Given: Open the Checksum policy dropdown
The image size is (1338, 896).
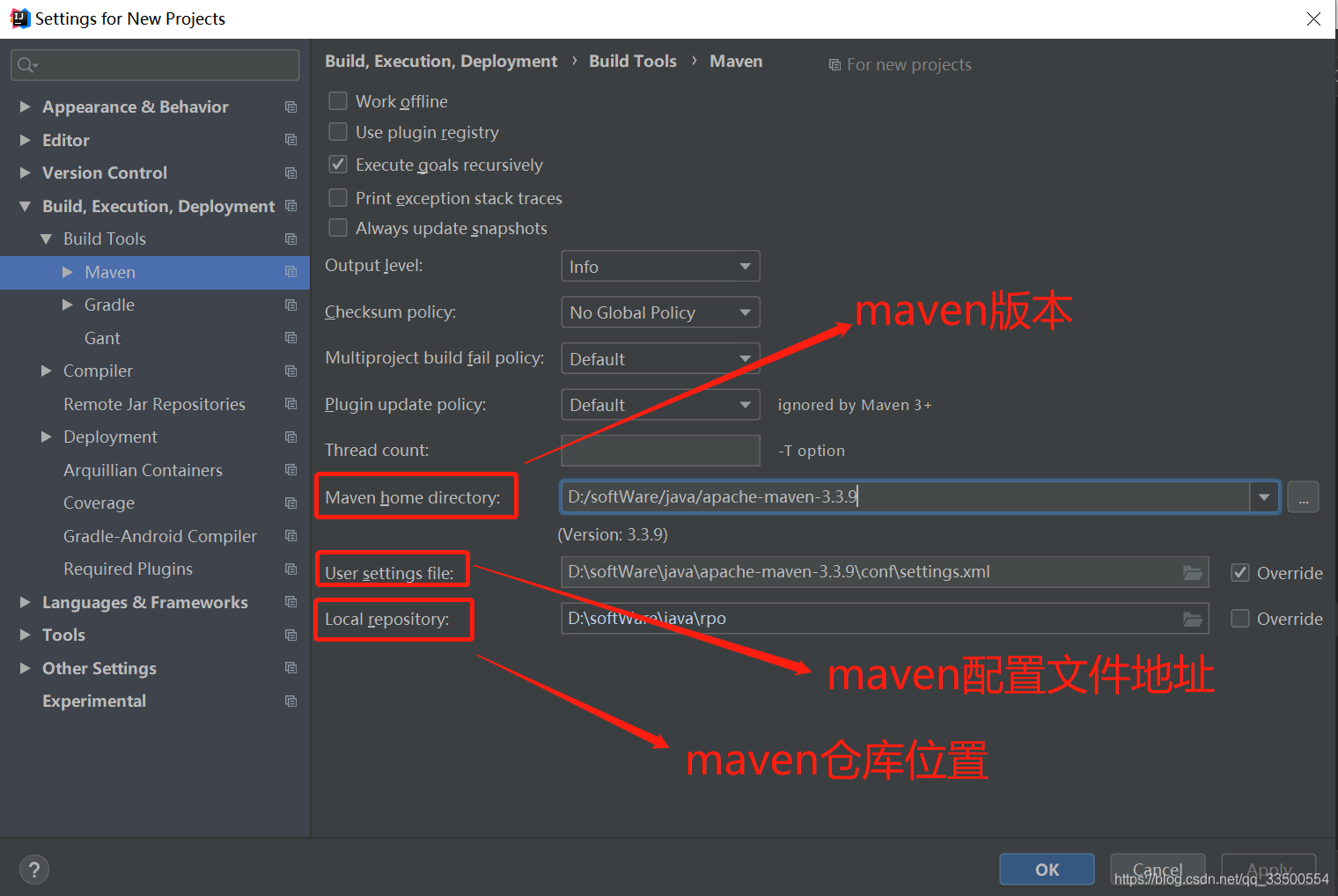Looking at the screenshot, I should pyautogui.click(x=660, y=312).
